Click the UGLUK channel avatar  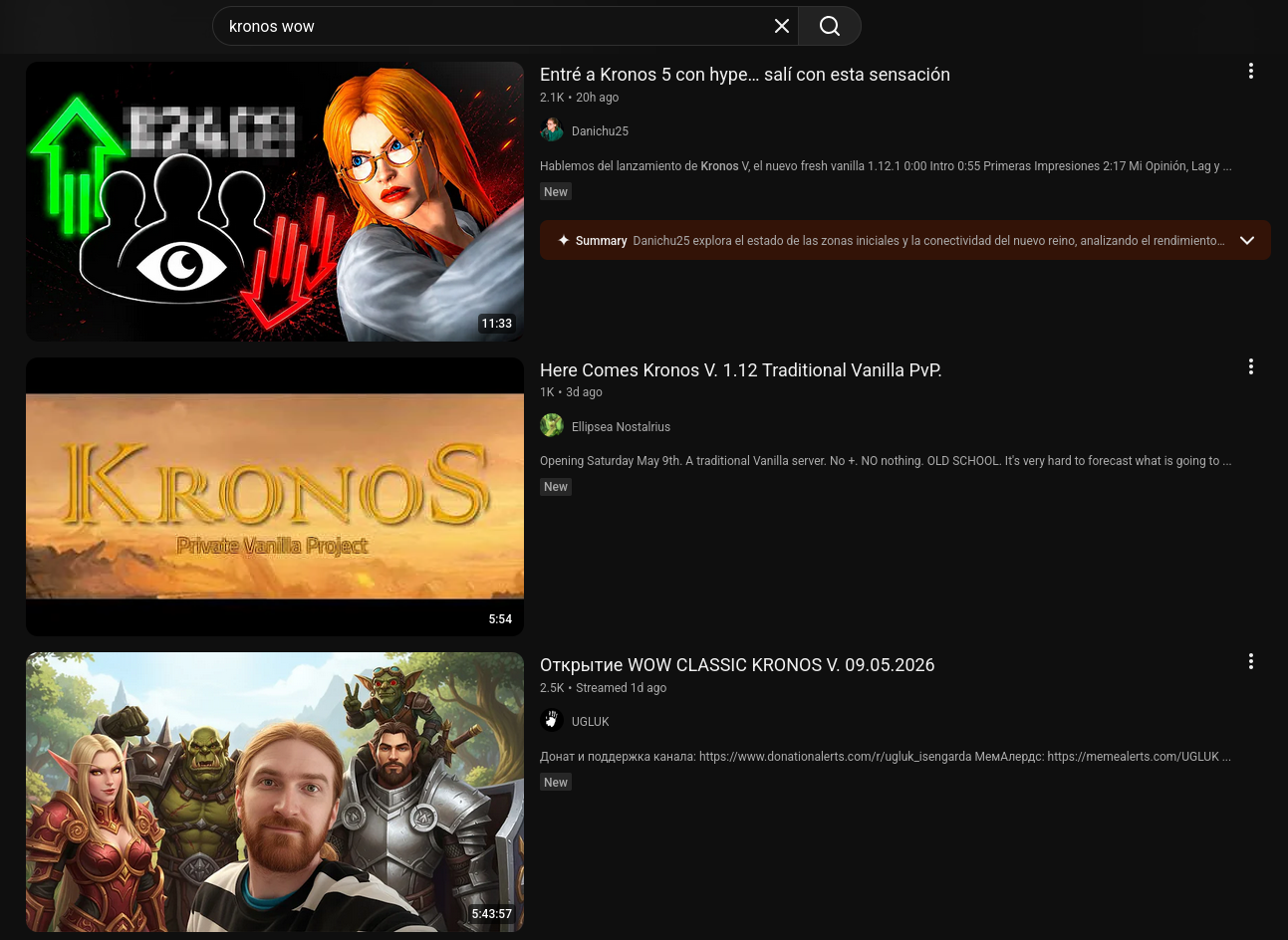552,720
